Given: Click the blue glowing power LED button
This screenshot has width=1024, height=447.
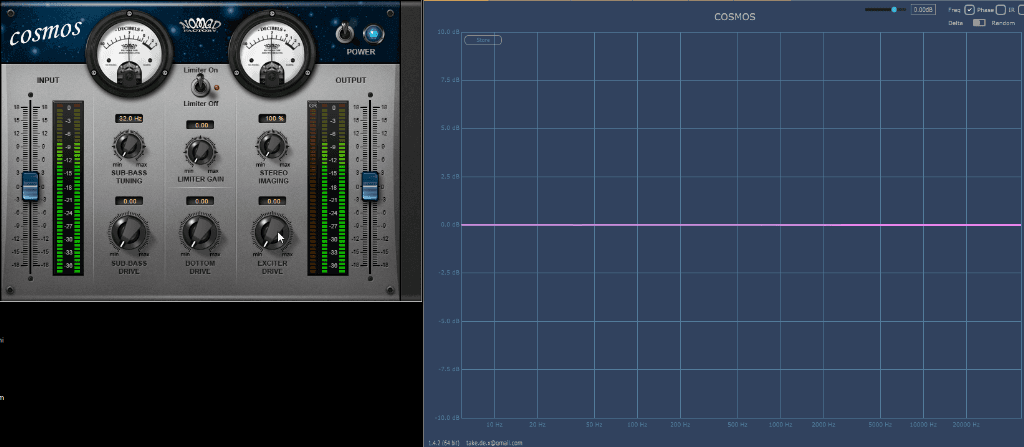Looking at the screenshot, I should pos(372,33).
